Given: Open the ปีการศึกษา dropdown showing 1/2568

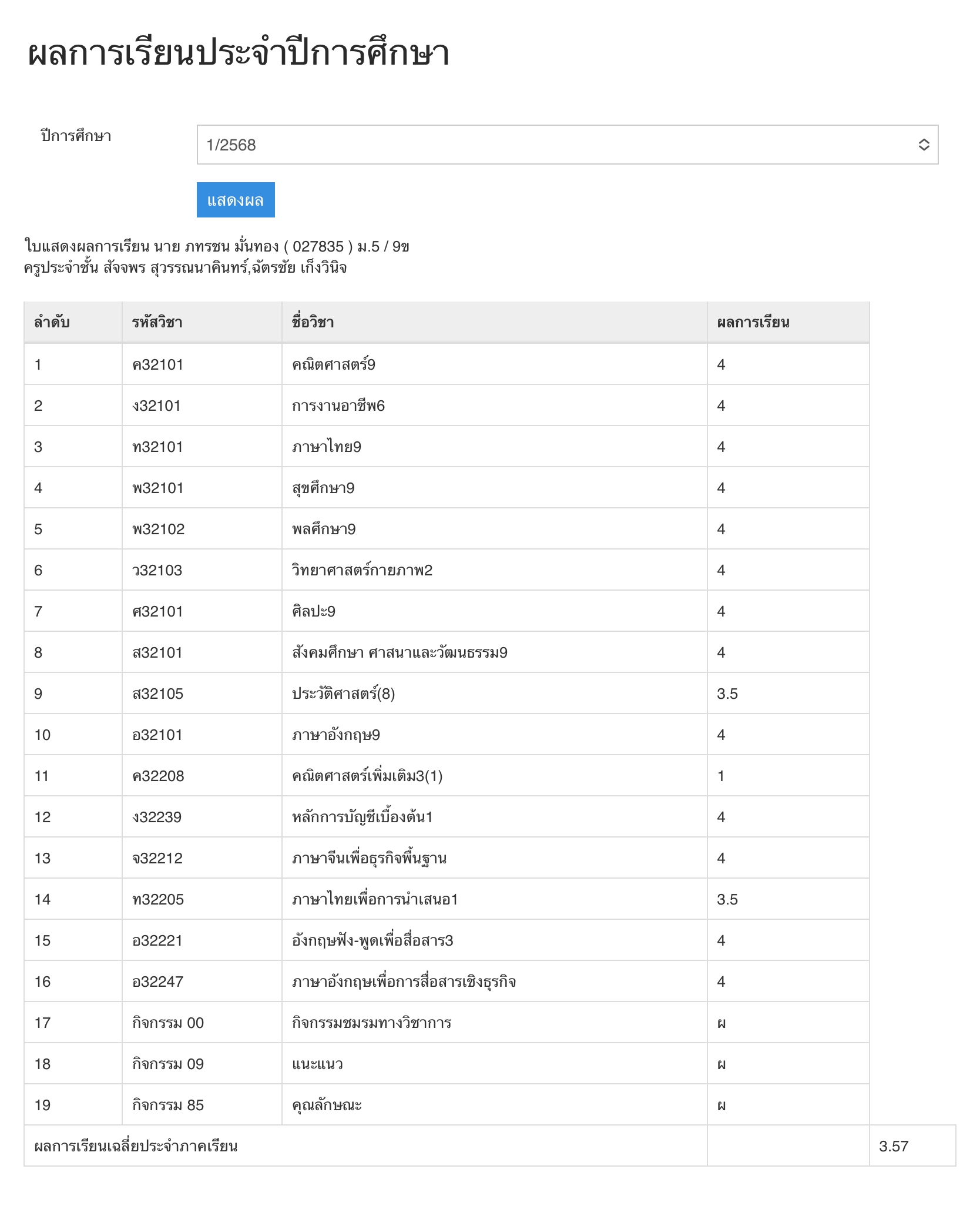Looking at the screenshot, I should point(566,145).
